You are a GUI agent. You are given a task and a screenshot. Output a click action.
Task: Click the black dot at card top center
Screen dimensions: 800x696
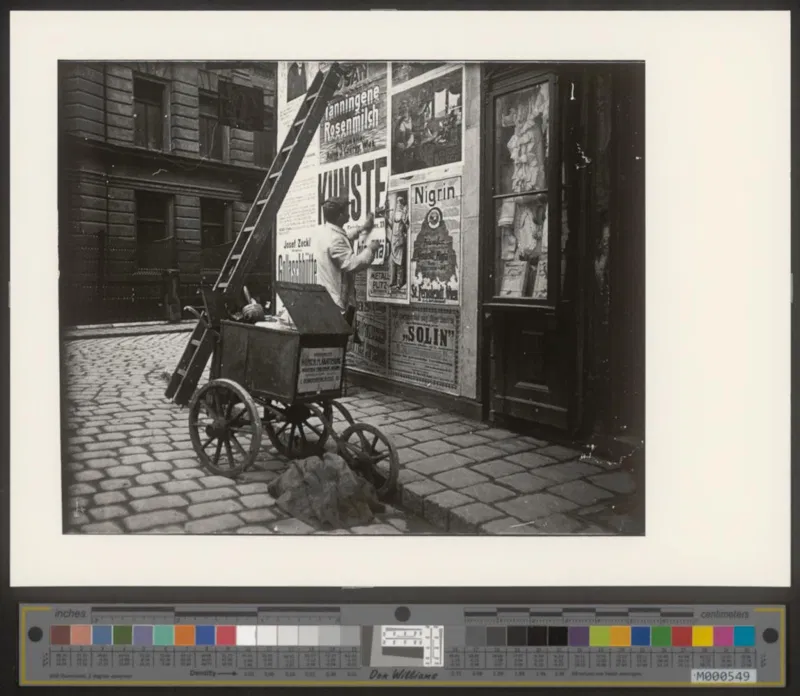click(402, 614)
